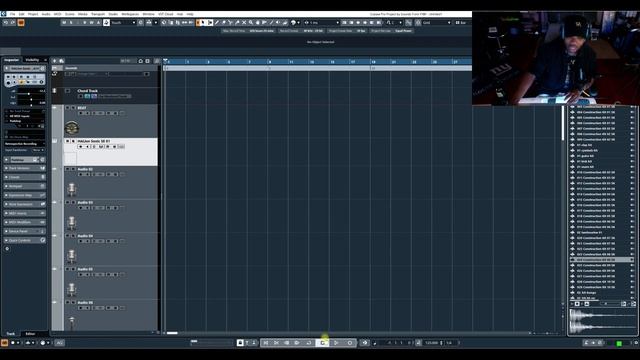The image size is (640, 360).
Task: Solo the Audio 02 track
Action: click(x=73, y=169)
